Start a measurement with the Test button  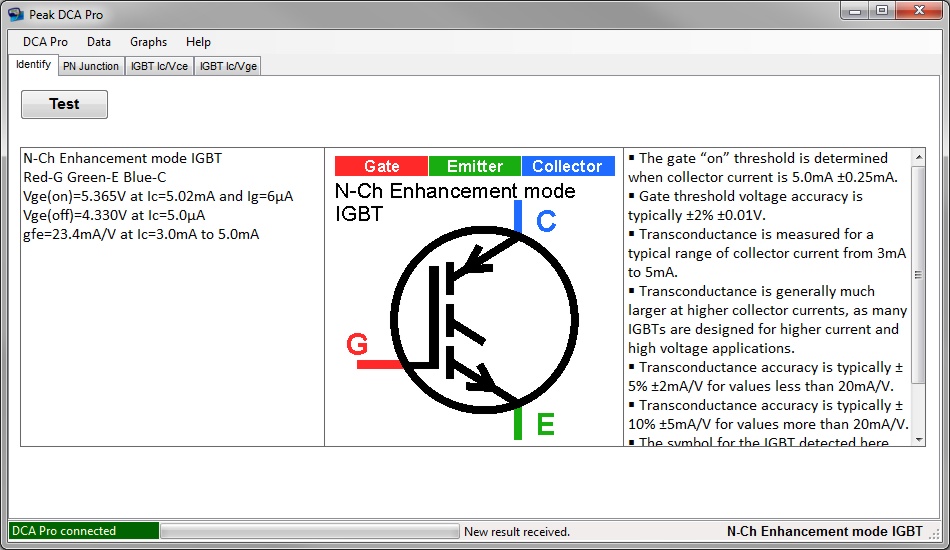64,104
